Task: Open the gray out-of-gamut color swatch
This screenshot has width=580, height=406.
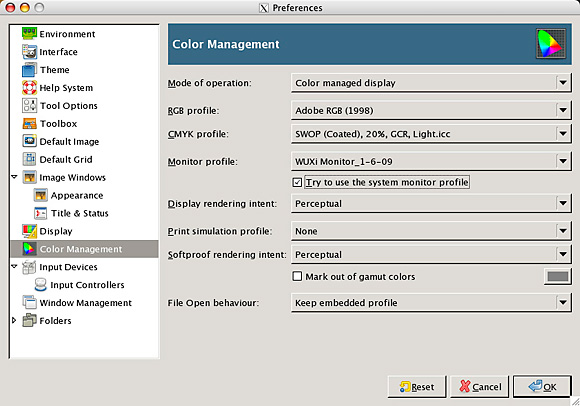Action: pos(557,277)
